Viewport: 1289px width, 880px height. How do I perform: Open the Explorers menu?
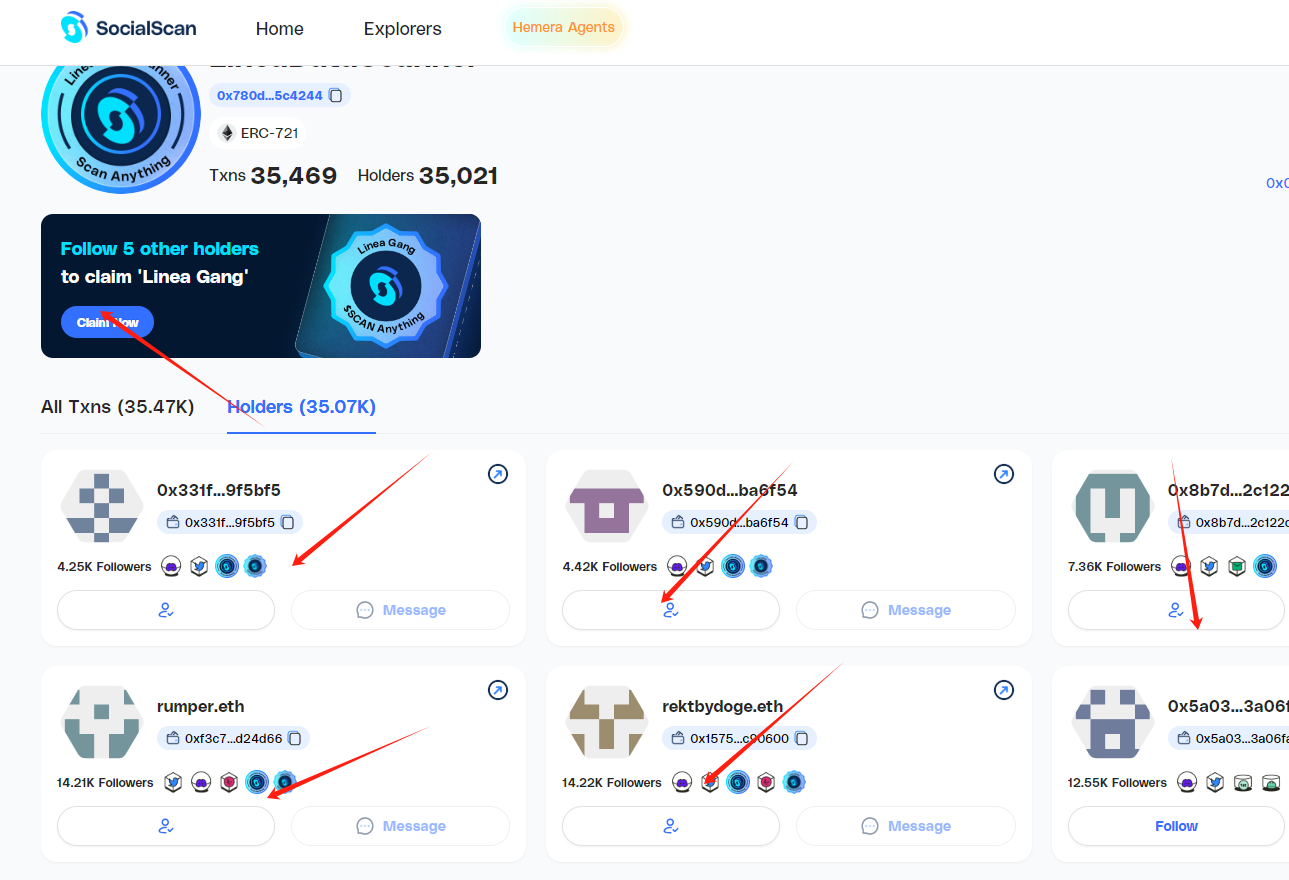[403, 29]
